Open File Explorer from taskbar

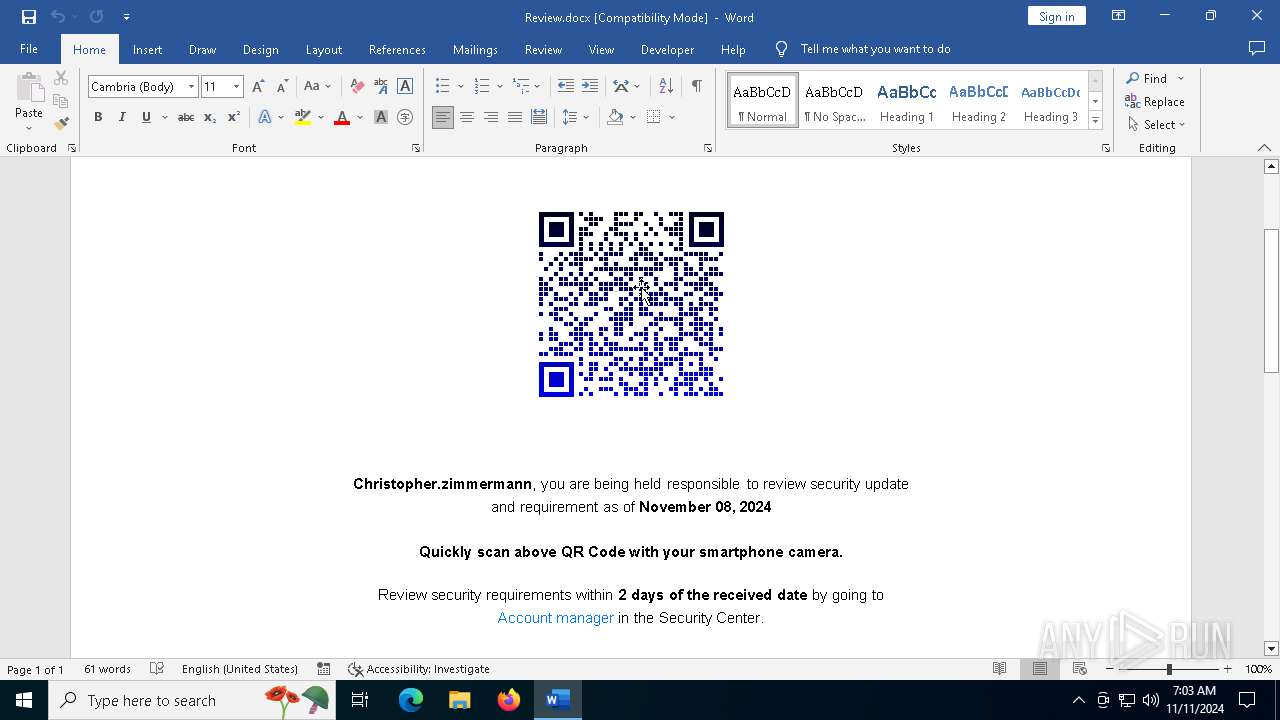pyautogui.click(x=460, y=700)
